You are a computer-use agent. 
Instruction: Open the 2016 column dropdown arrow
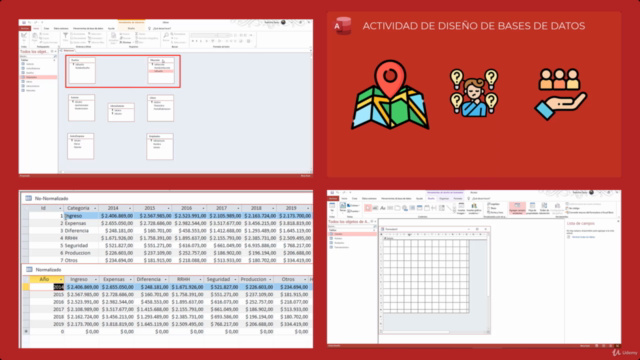coord(202,208)
